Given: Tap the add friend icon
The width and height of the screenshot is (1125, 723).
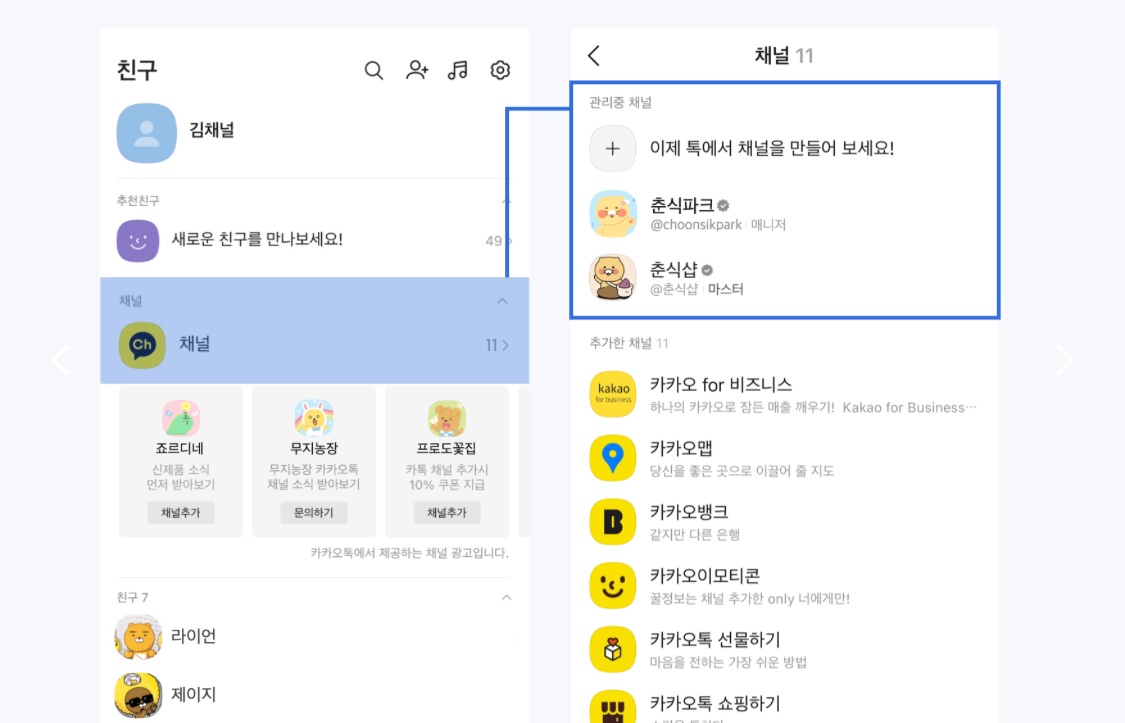Looking at the screenshot, I should (x=417, y=70).
